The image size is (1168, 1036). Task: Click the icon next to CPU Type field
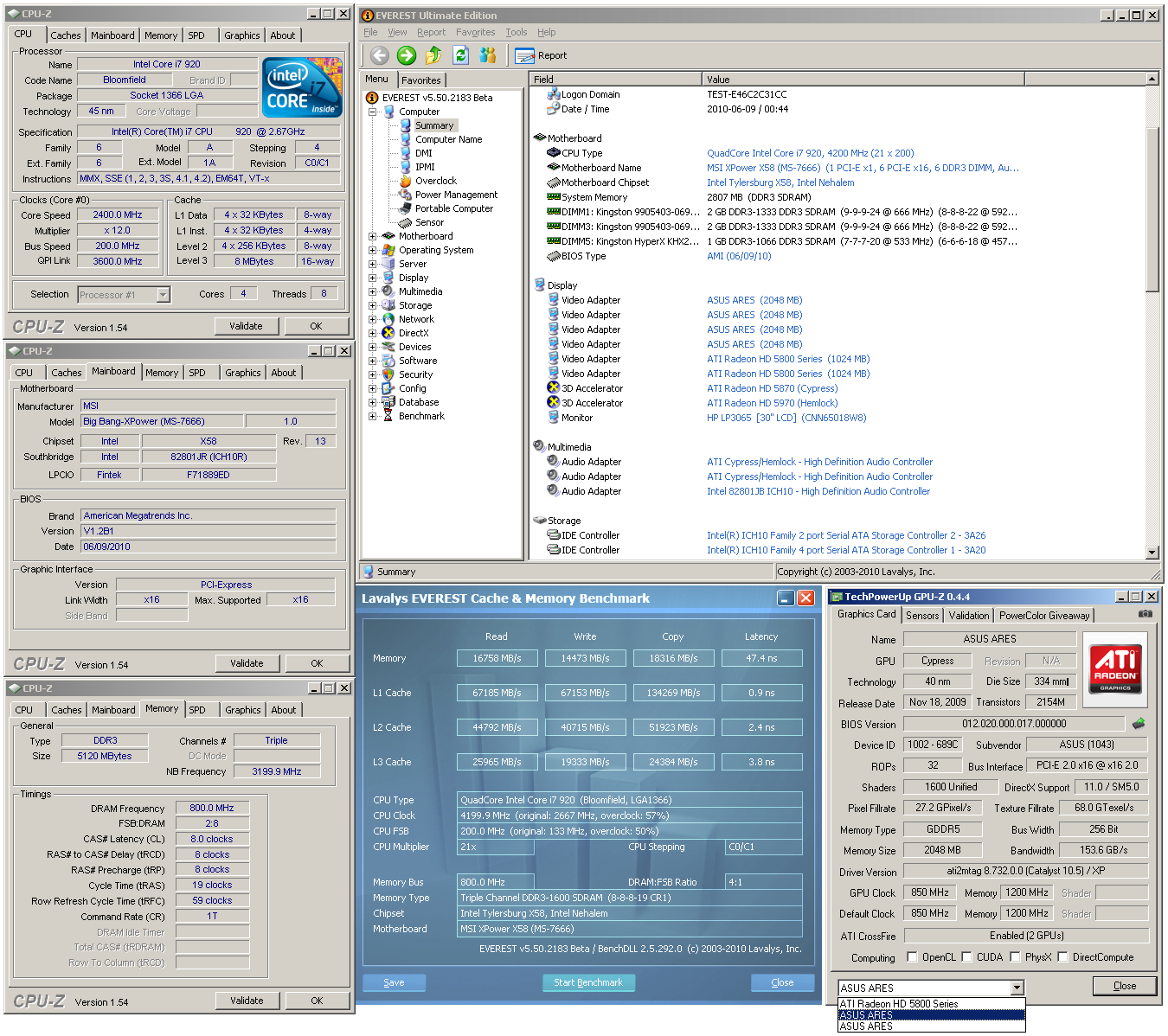point(554,153)
